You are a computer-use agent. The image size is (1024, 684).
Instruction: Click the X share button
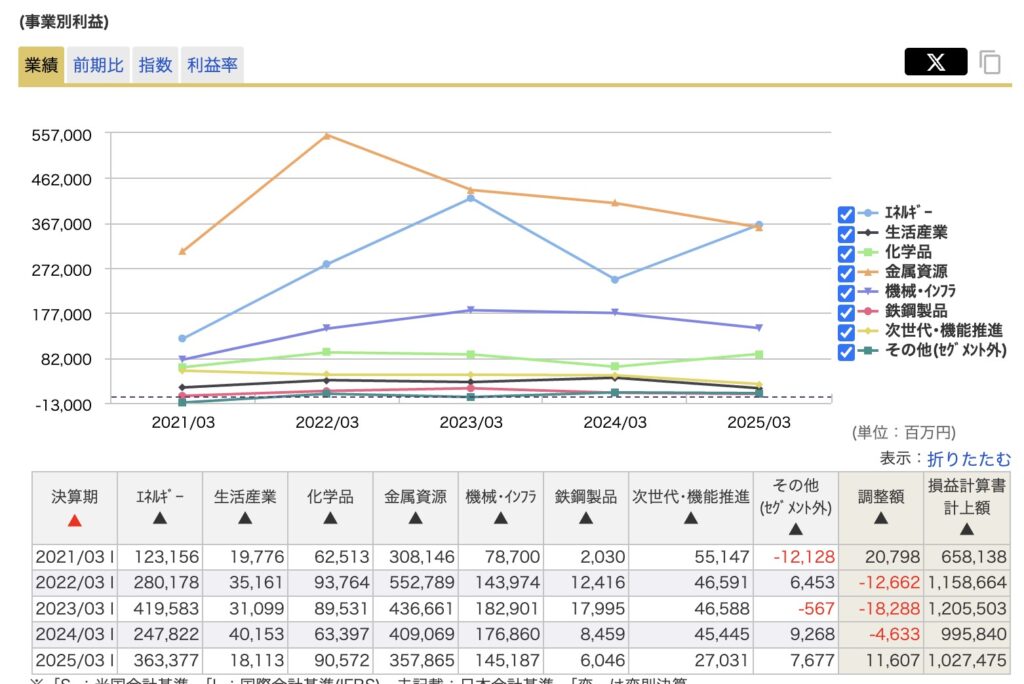click(x=935, y=62)
